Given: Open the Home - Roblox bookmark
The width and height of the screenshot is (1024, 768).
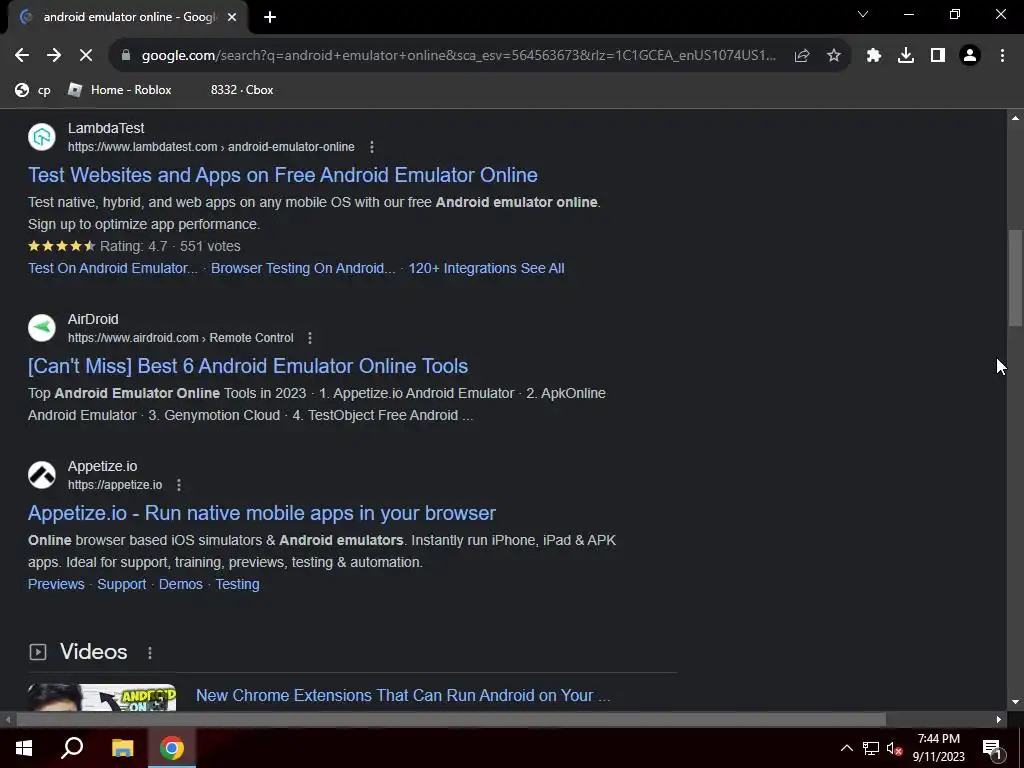Looking at the screenshot, I should (x=120, y=90).
